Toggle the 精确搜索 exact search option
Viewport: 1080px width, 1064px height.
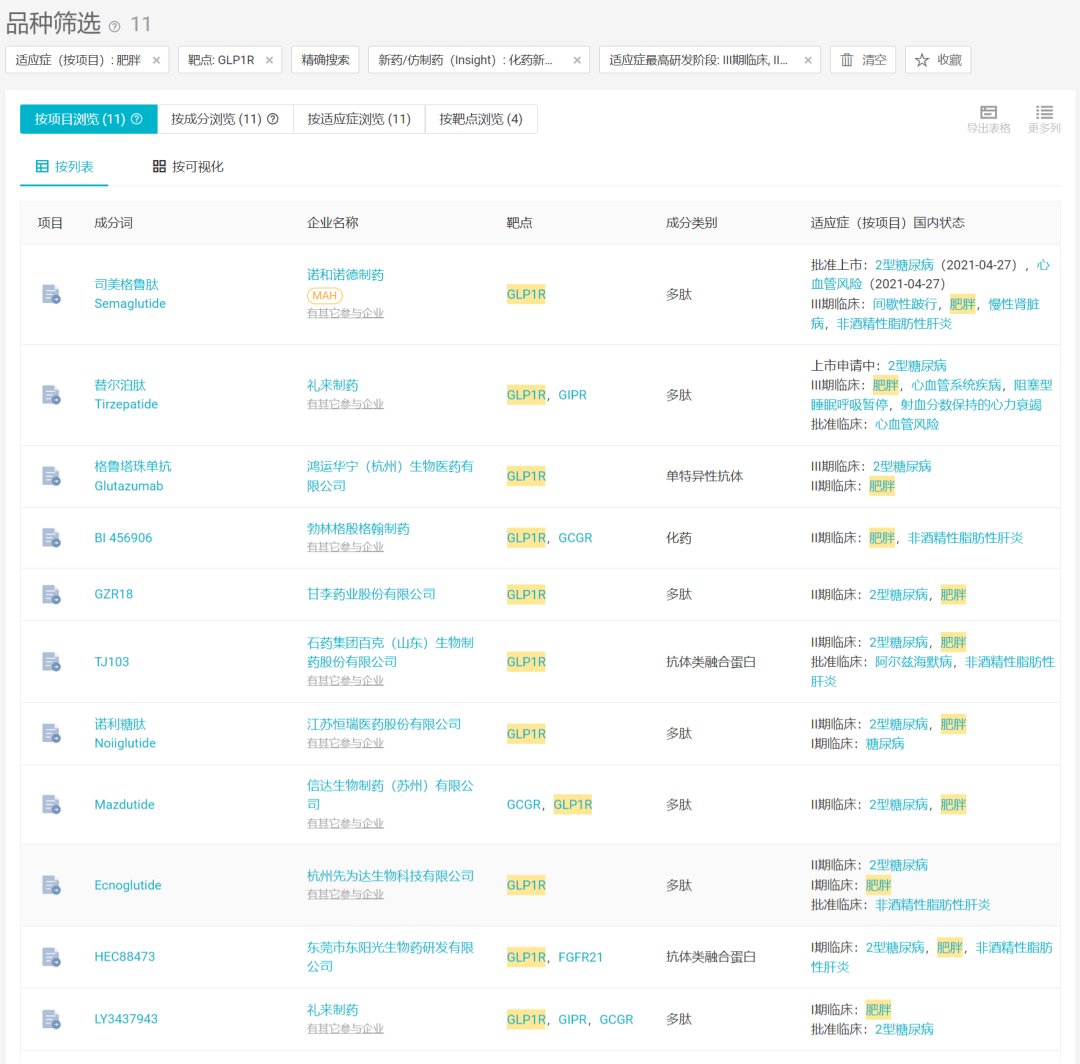pyautogui.click(x=325, y=60)
